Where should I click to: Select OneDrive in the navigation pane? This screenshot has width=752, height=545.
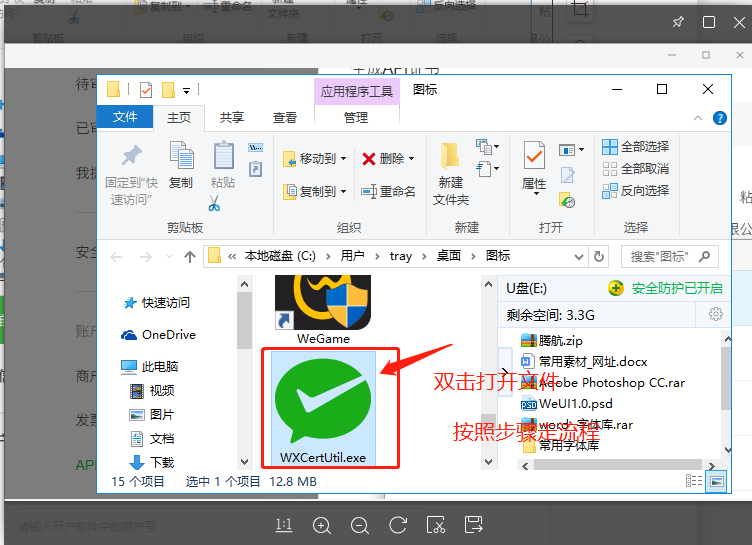(x=158, y=335)
